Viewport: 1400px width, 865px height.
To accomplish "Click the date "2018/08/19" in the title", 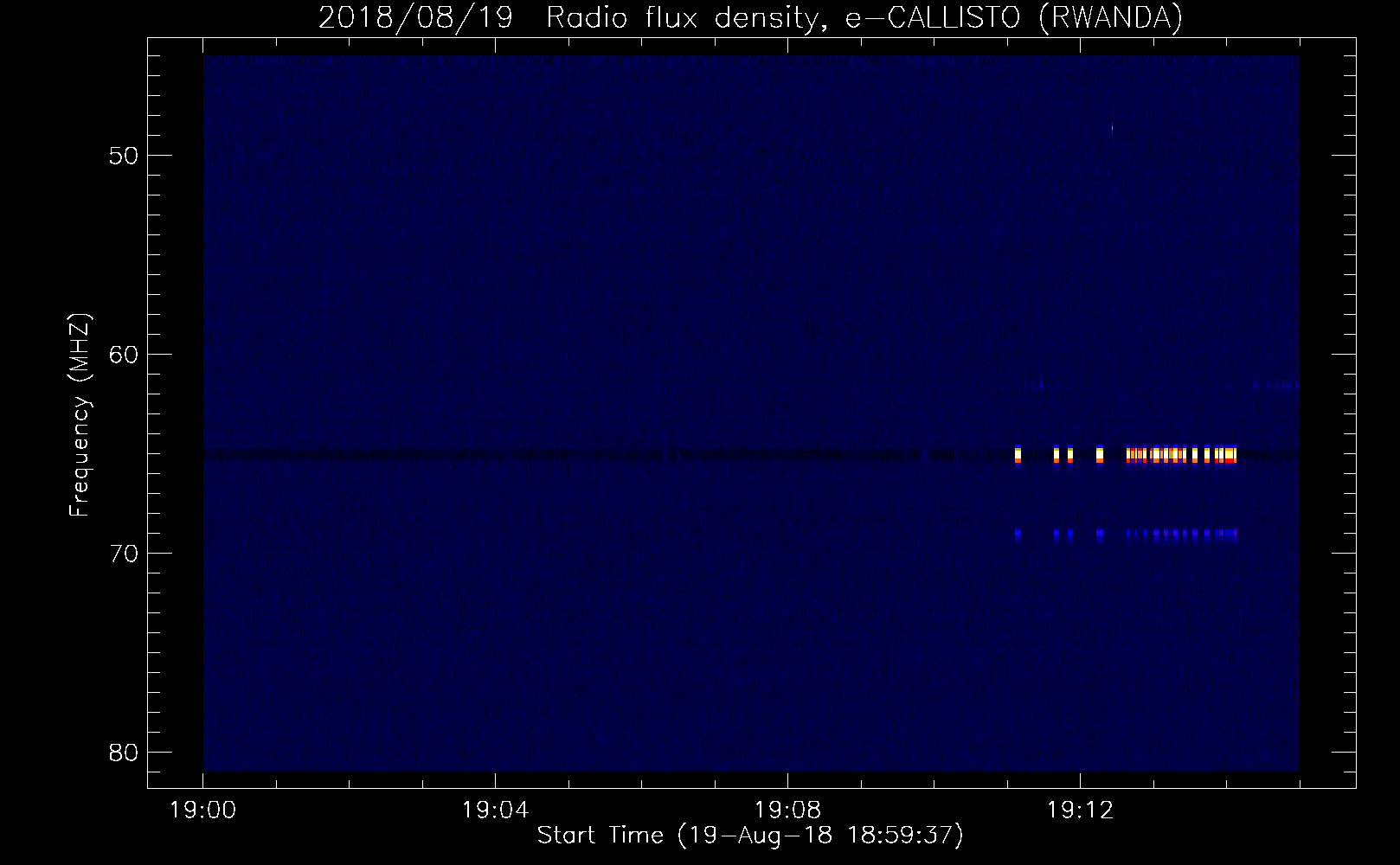I will click(415, 17).
